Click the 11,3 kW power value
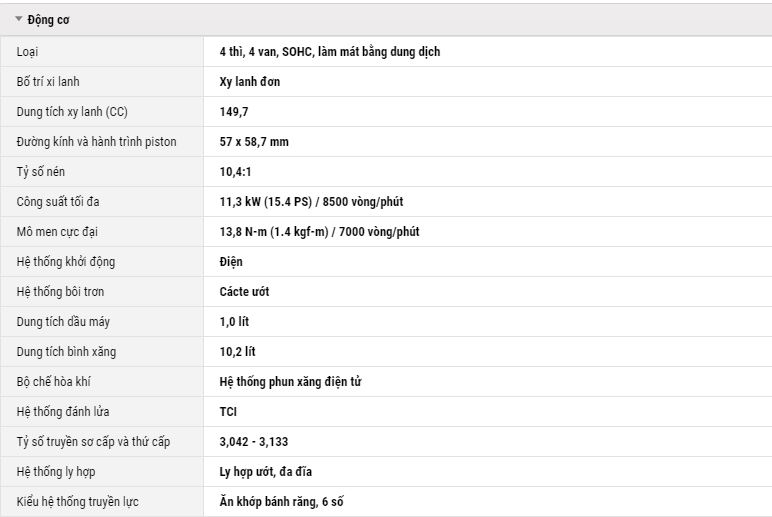Screen dimensions: 772x517 311,202
